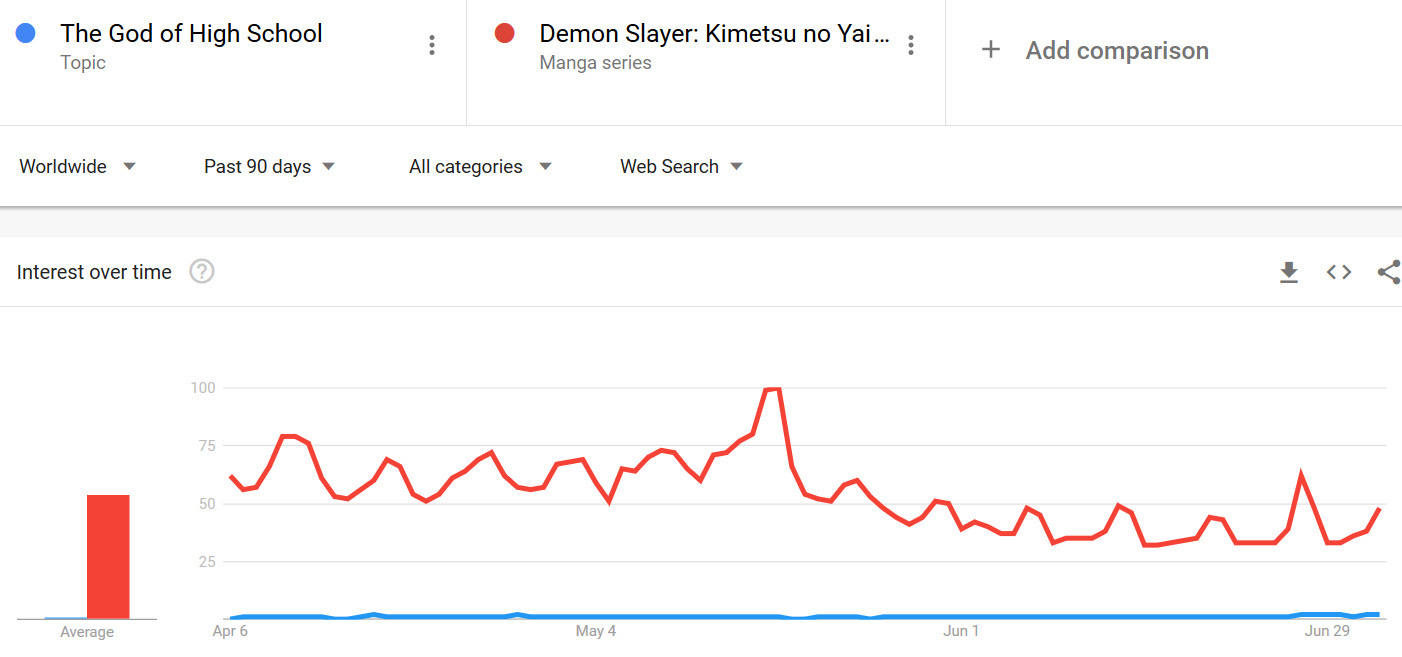
Task: Change the Web Search type dropdown
Action: (x=681, y=167)
